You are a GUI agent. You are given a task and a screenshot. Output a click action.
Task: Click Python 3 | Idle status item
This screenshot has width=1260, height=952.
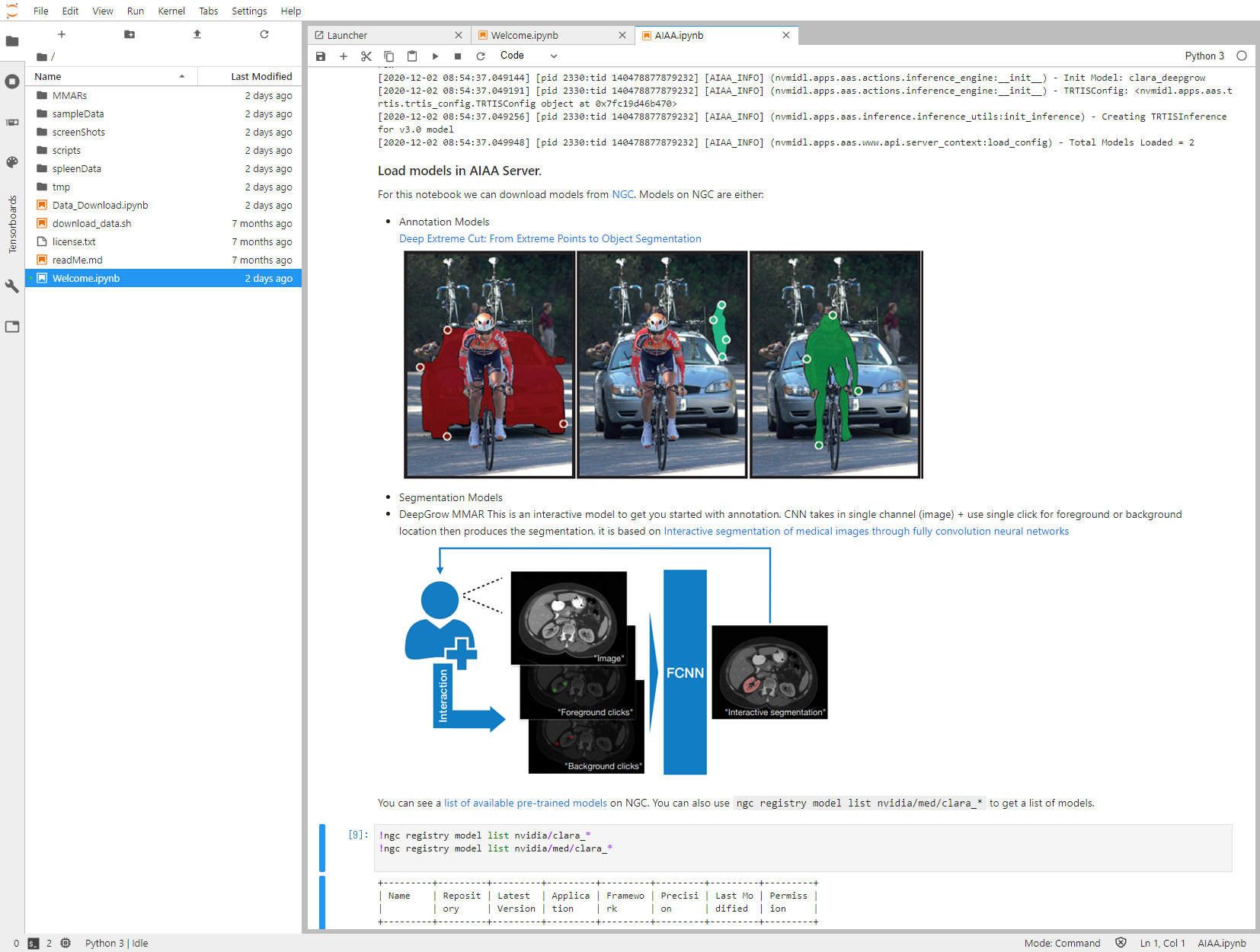pyautogui.click(x=117, y=943)
